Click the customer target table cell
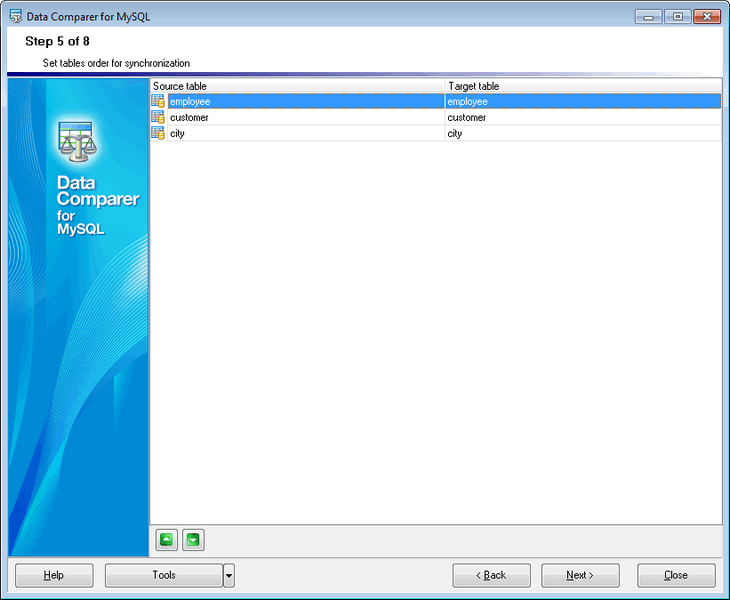This screenshot has width=730, height=600. pyautogui.click(x=583, y=117)
